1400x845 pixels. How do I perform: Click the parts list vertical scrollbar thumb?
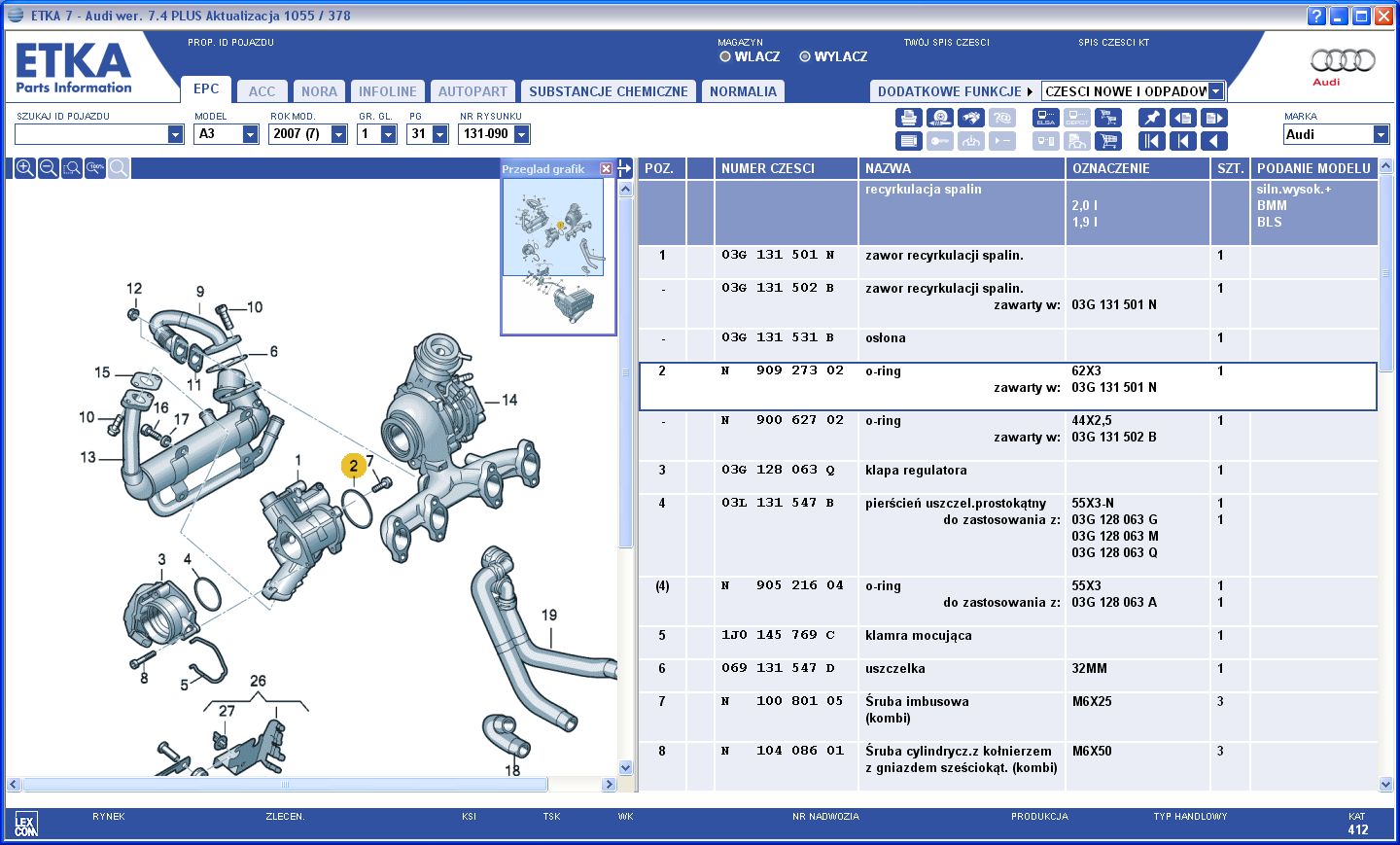point(1385,272)
